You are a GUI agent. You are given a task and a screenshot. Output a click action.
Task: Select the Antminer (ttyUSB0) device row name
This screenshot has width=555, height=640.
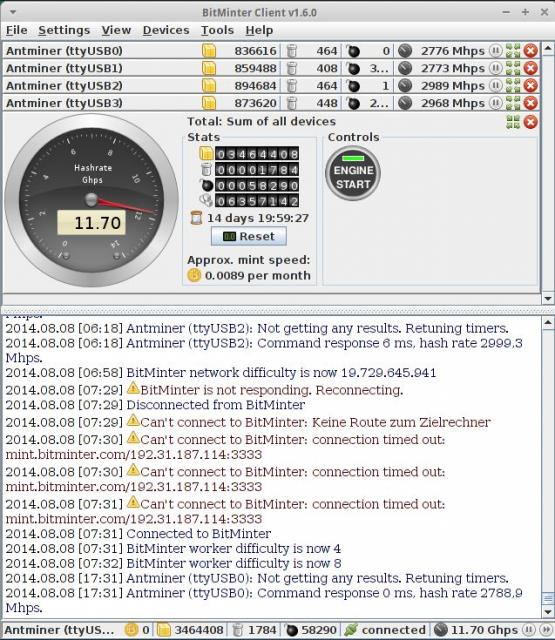point(64,51)
